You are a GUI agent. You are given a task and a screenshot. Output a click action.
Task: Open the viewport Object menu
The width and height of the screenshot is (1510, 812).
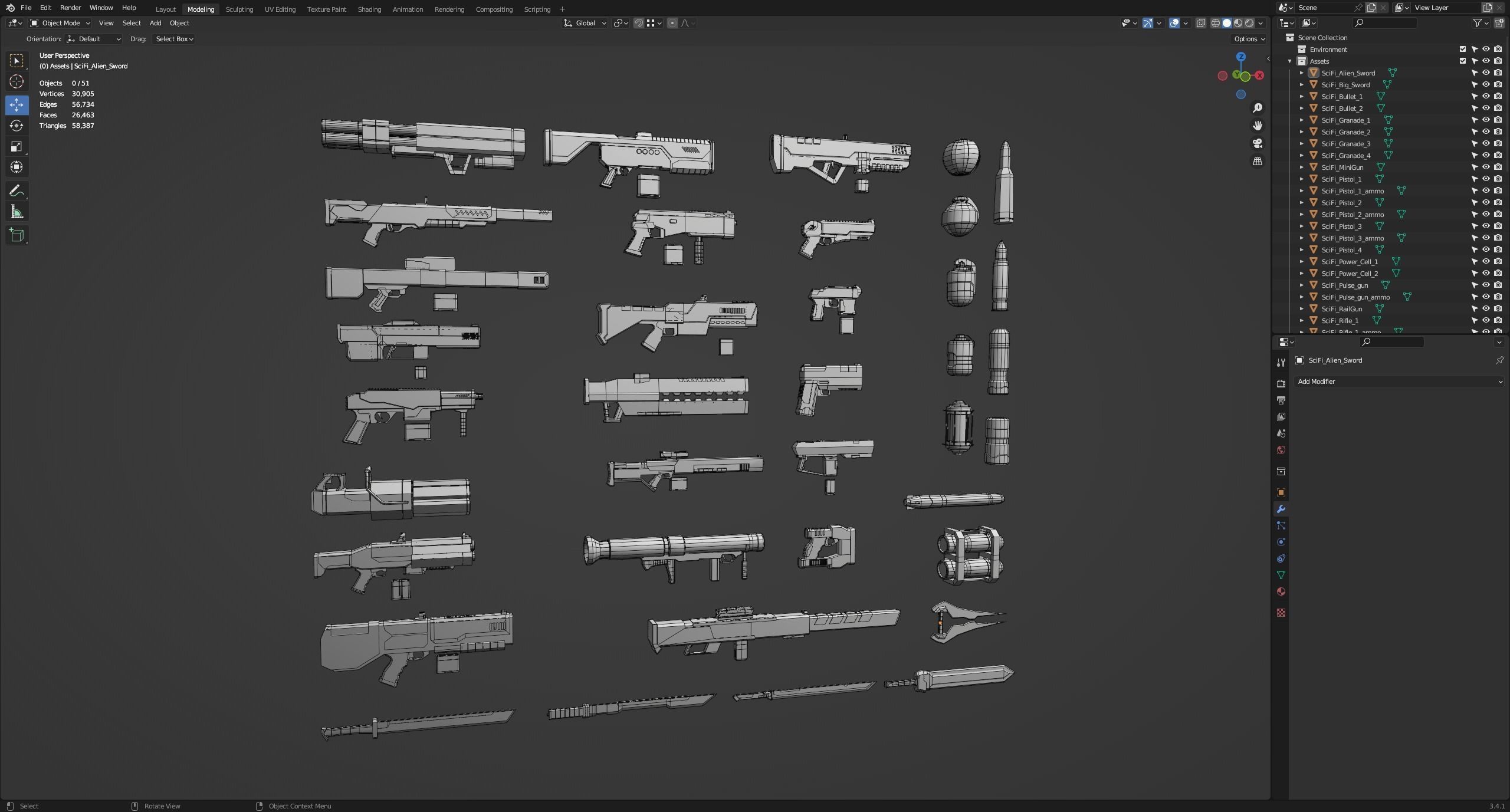pyautogui.click(x=179, y=23)
